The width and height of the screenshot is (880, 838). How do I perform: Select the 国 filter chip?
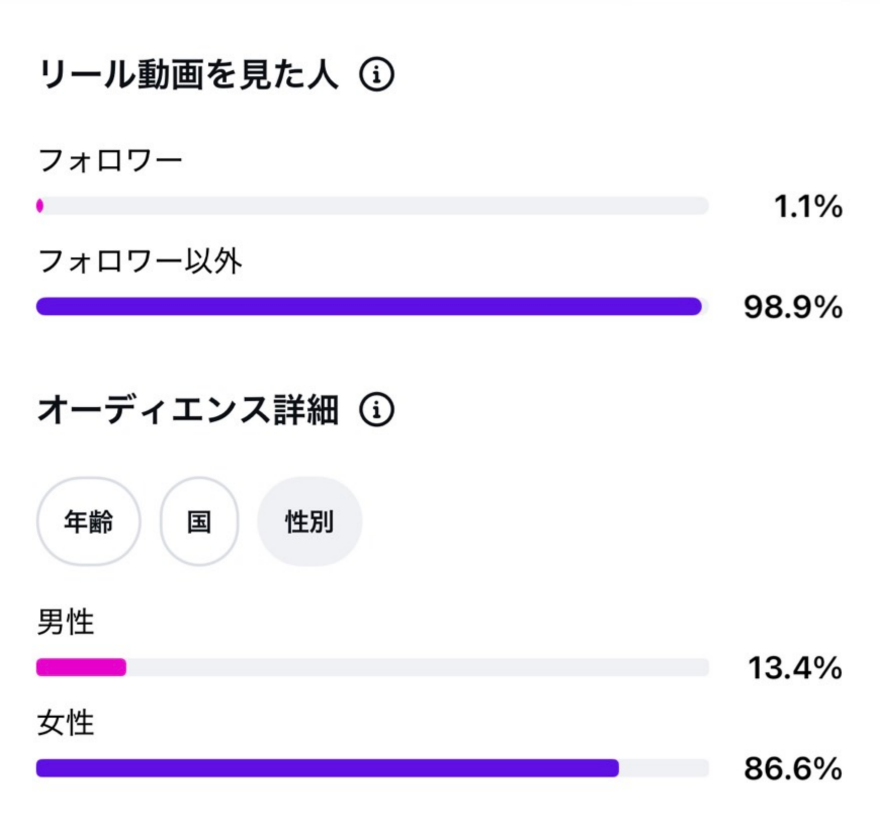(x=199, y=521)
